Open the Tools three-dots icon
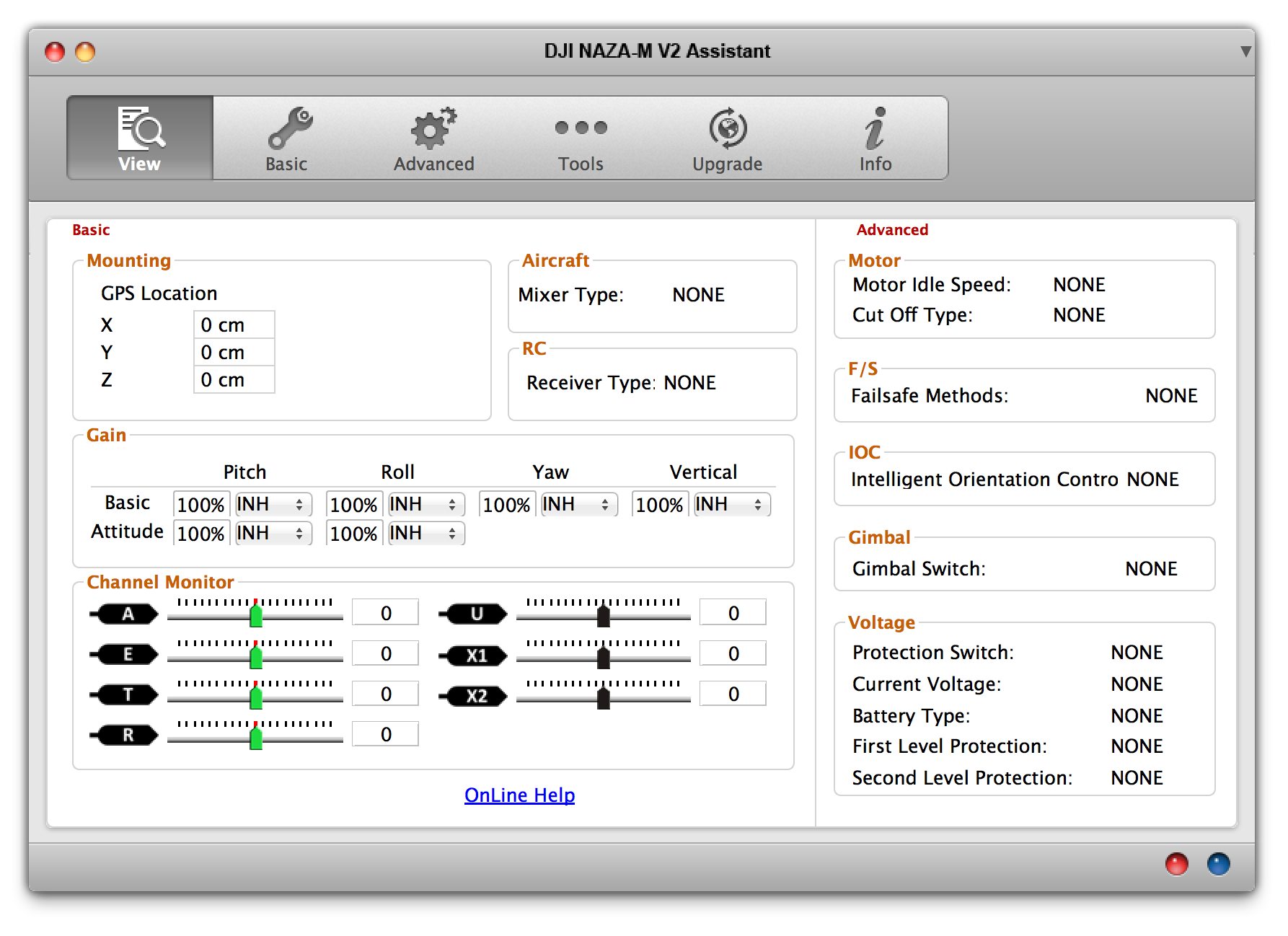1288x936 pixels. pos(581,128)
